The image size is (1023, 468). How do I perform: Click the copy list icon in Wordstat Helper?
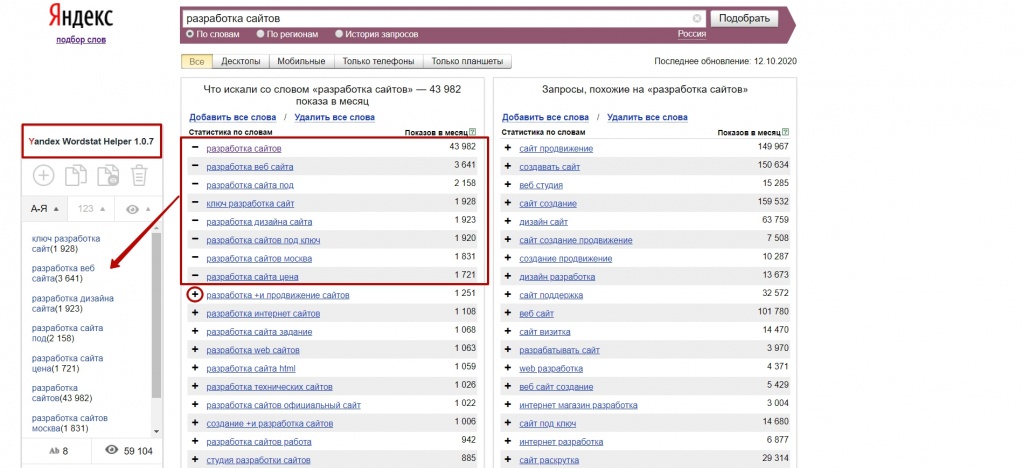click(x=76, y=176)
